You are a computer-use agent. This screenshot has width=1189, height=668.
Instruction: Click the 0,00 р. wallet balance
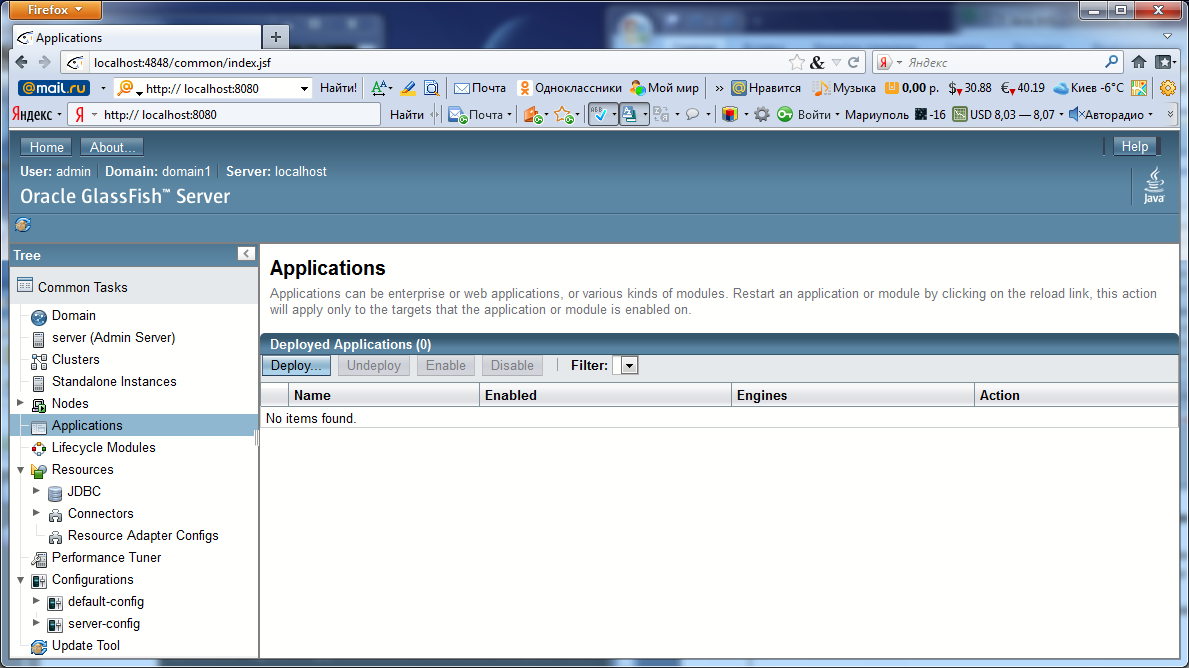pyautogui.click(x=912, y=89)
